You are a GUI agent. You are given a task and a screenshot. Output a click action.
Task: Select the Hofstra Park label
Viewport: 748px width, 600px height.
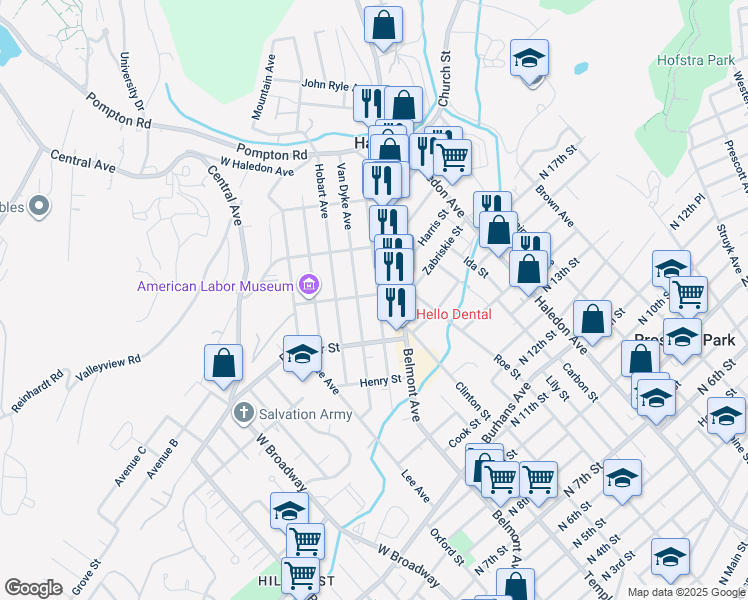[696, 60]
